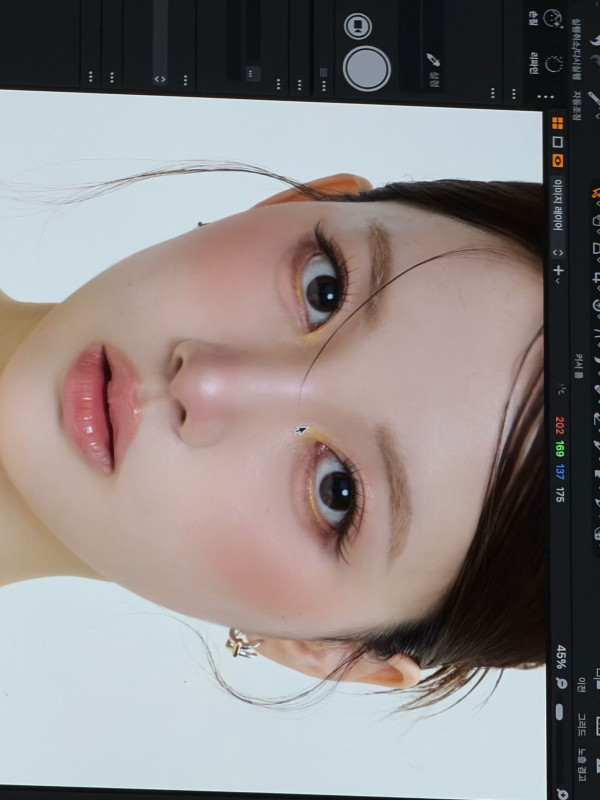This screenshot has width=600, height=800.
Task: Click the chevron selector in the tool panel
Action: coord(160,80)
